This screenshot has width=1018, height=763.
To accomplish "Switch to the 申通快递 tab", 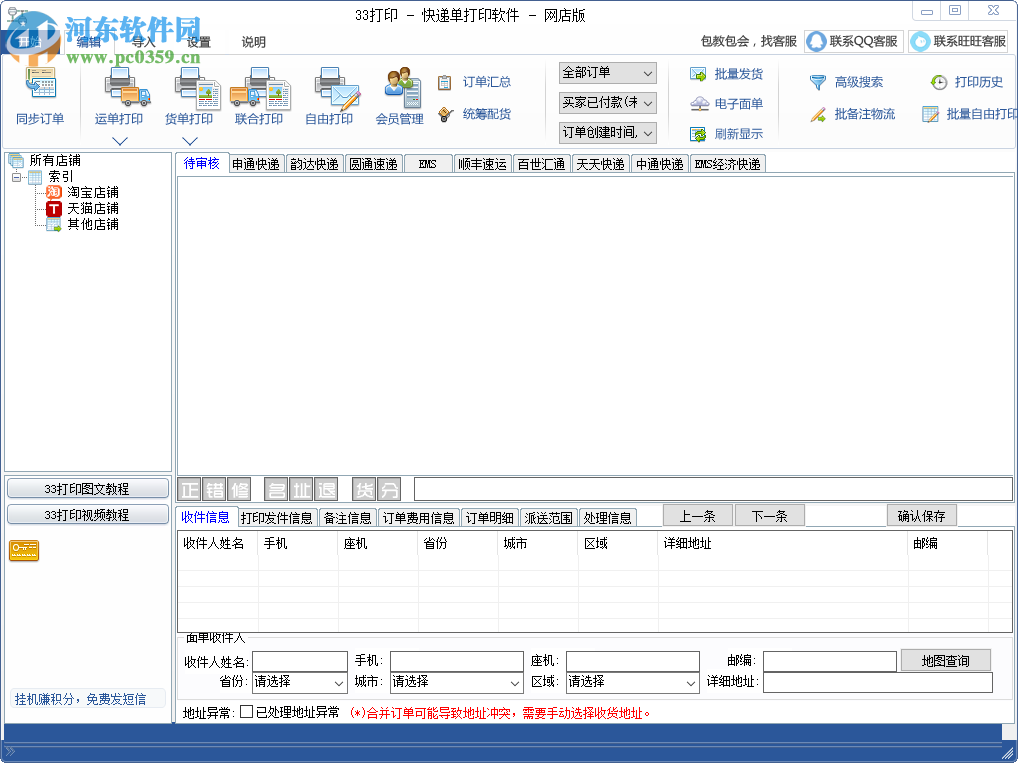I will click(255, 163).
